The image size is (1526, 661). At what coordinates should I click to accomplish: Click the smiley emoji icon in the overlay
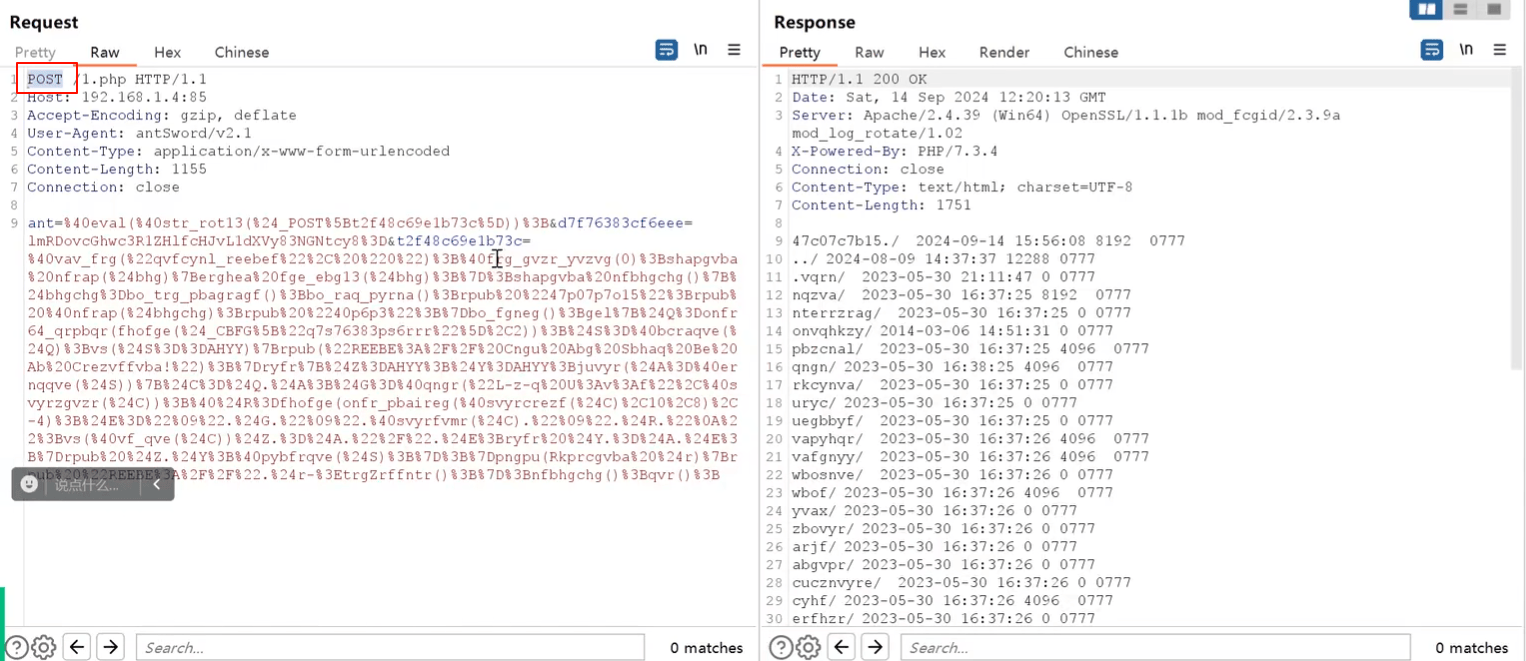(29, 484)
